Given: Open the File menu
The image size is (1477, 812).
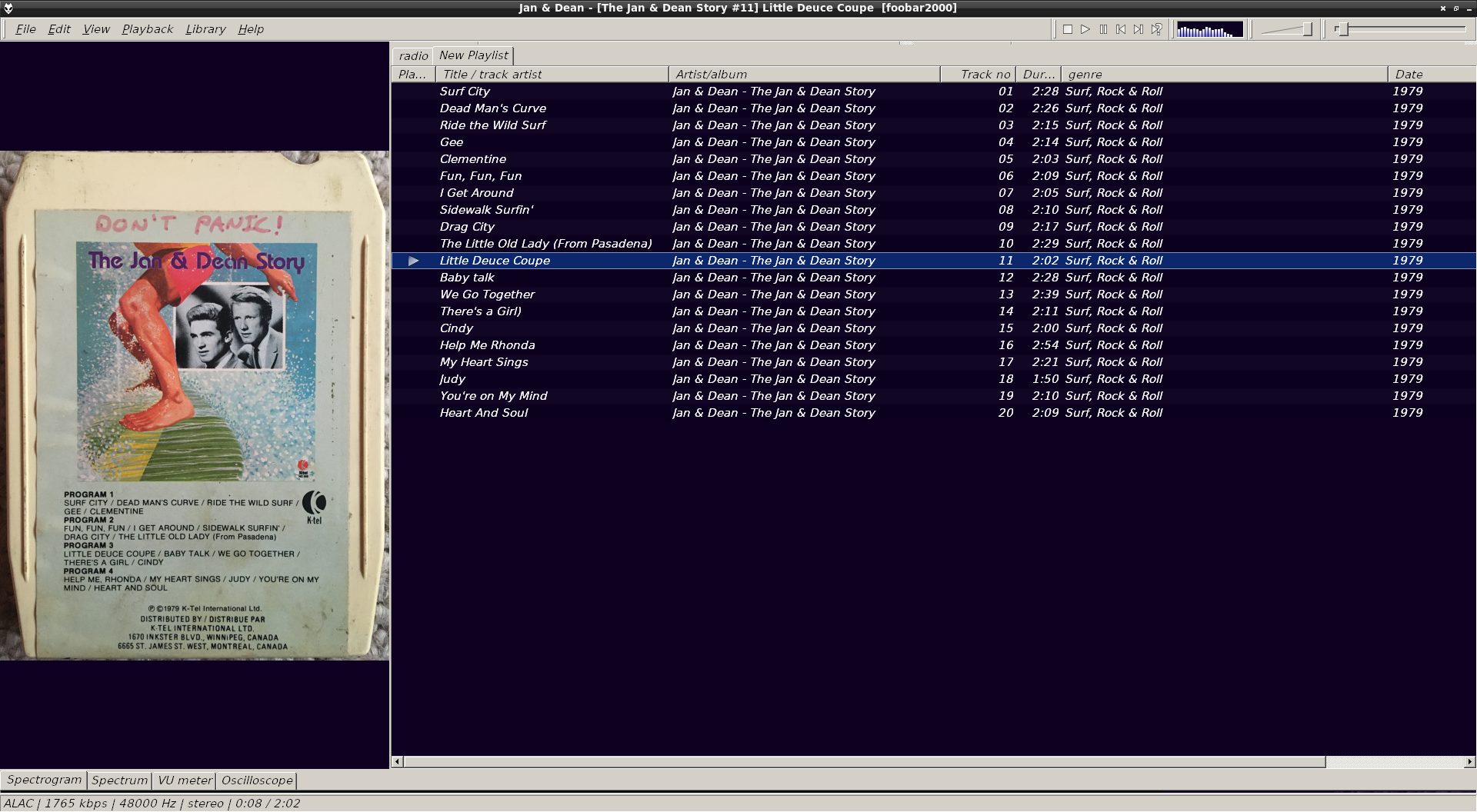Looking at the screenshot, I should [25, 29].
